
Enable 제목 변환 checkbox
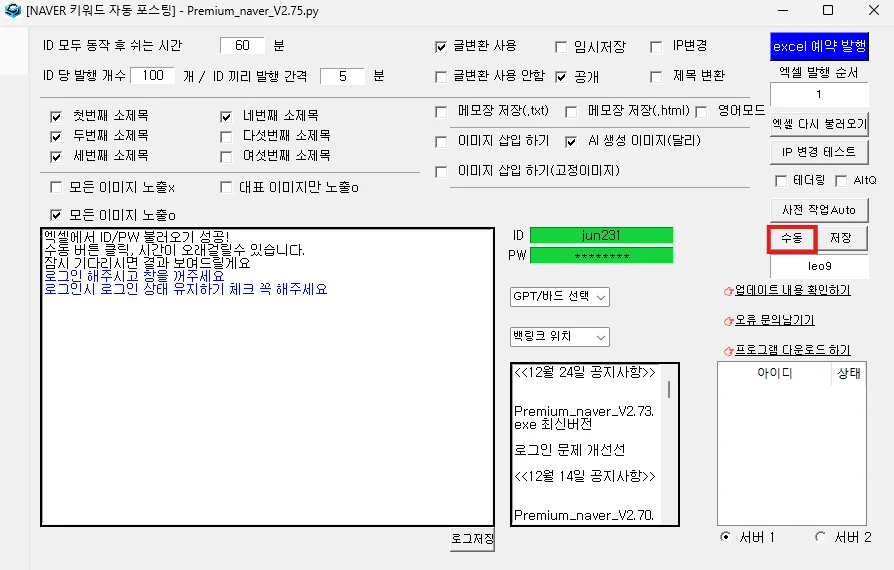(x=656, y=76)
